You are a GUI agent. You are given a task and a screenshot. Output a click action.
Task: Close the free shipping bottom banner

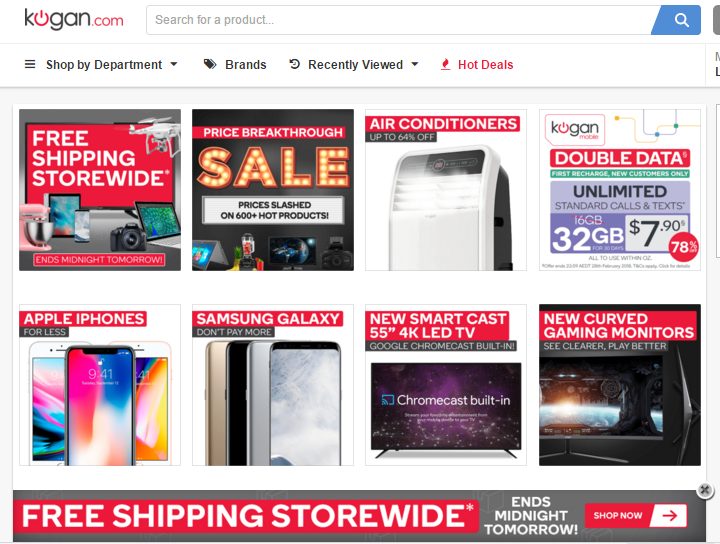705,490
